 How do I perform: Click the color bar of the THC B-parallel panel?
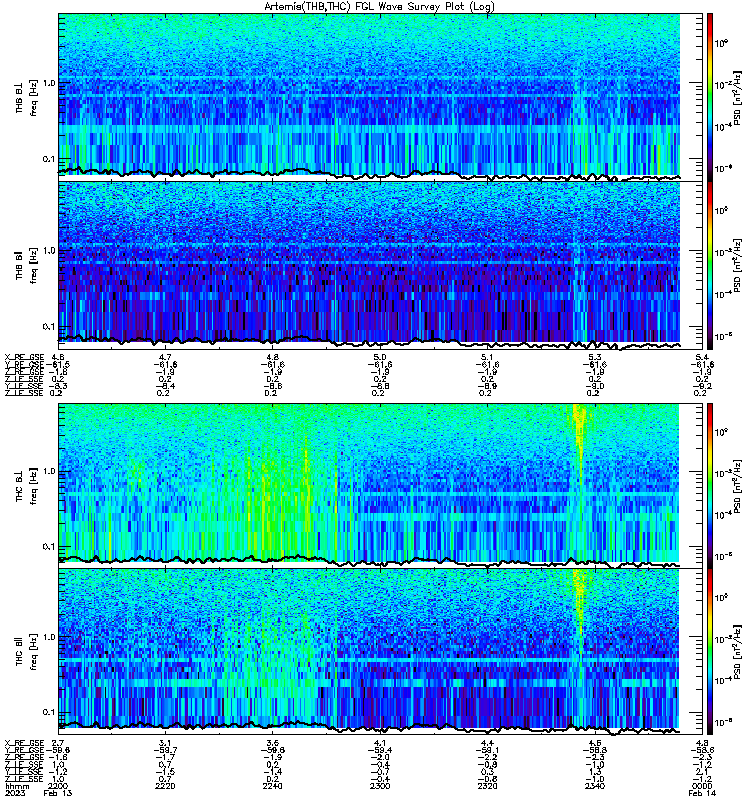tap(710, 652)
